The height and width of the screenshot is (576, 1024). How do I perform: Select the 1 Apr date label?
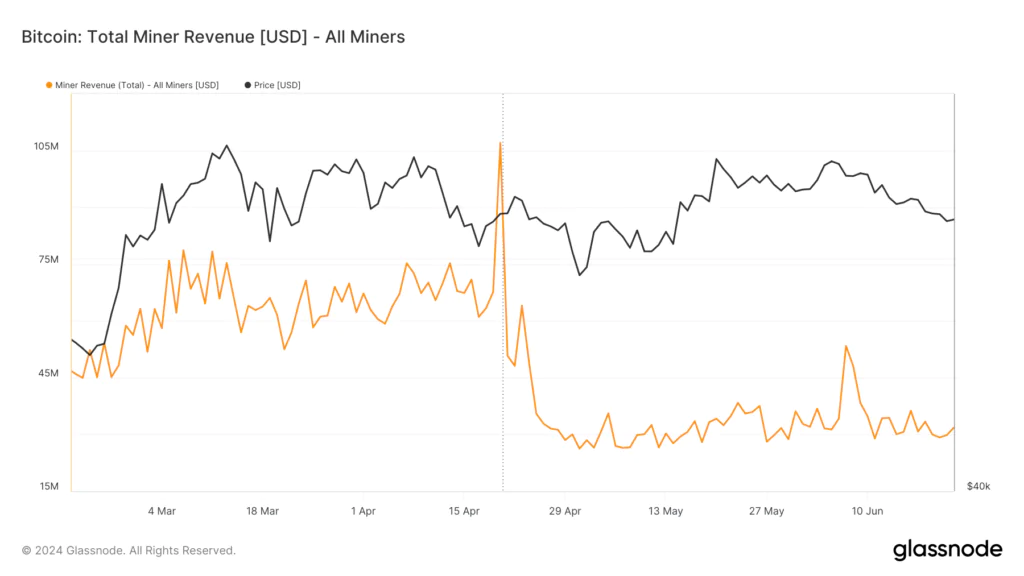point(363,511)
